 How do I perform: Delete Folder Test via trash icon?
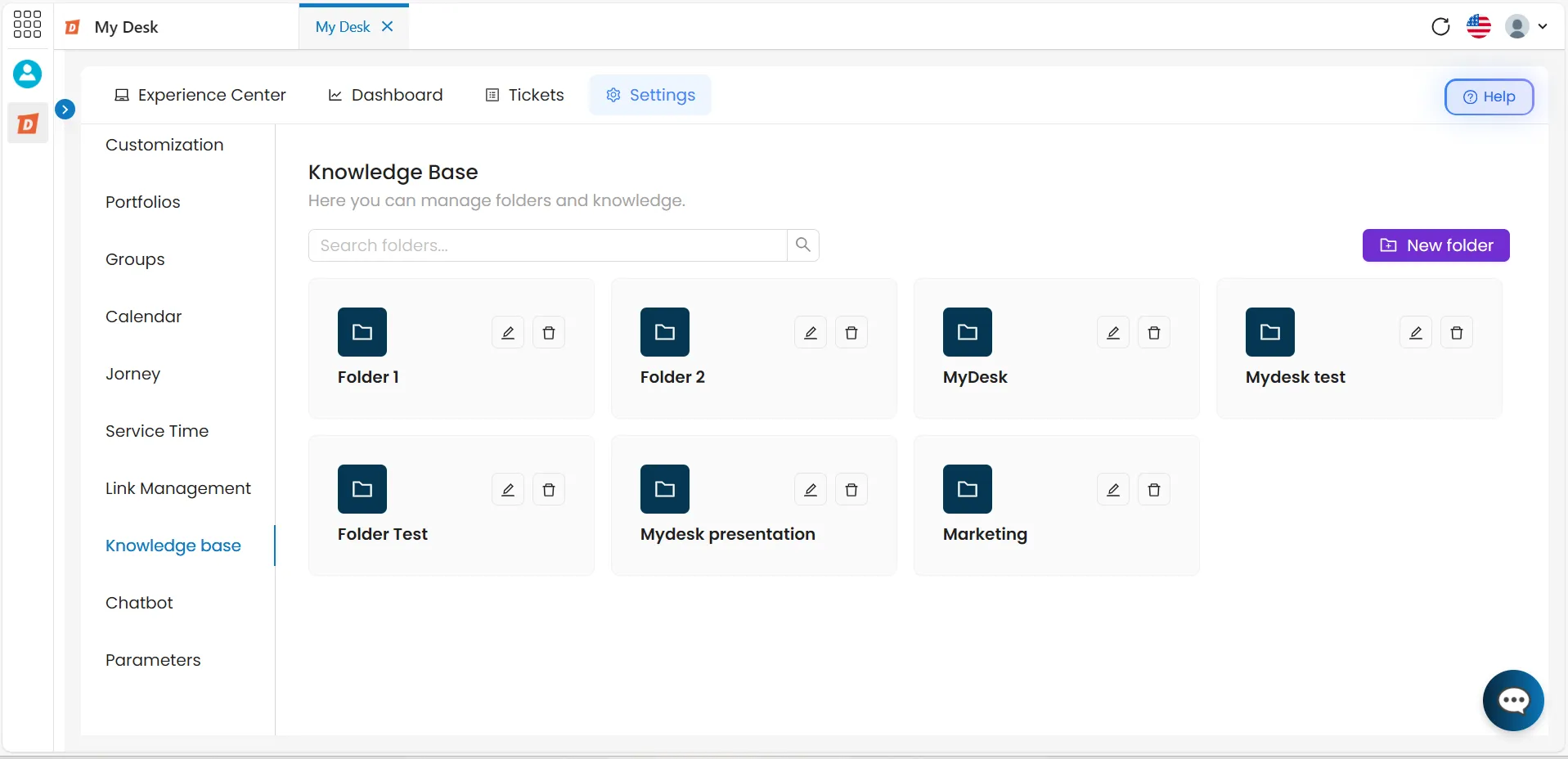549,490
